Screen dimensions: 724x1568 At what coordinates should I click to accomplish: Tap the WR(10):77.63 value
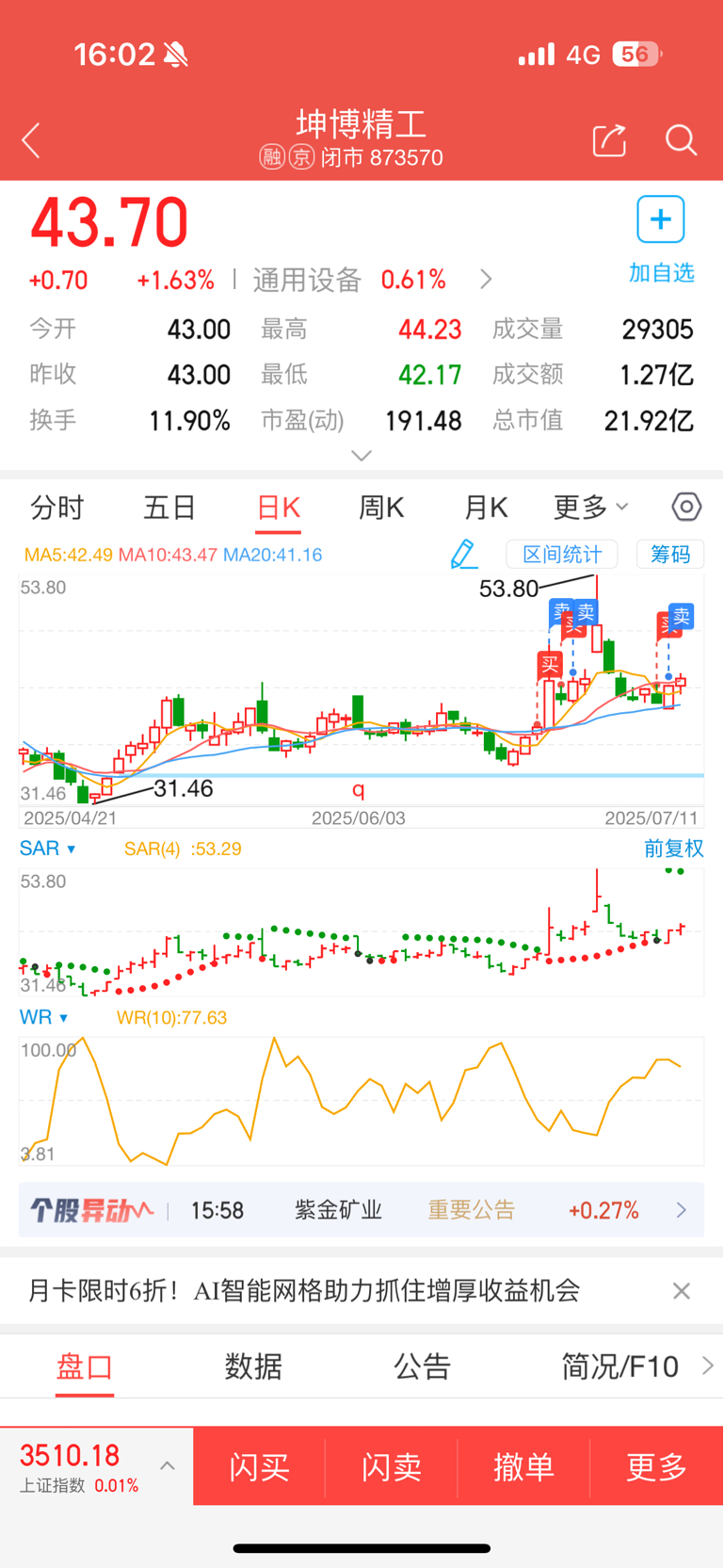coord(171,1017)
